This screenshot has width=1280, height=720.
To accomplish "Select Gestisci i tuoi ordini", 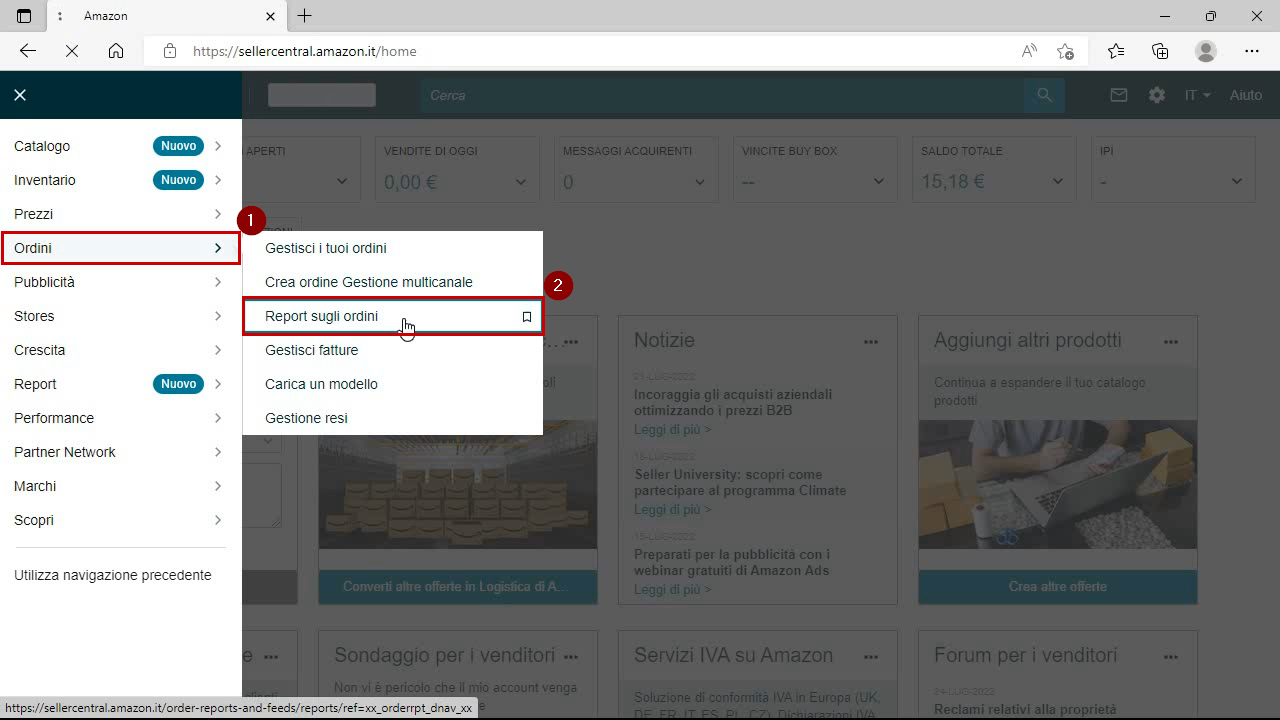I will 326,248.
